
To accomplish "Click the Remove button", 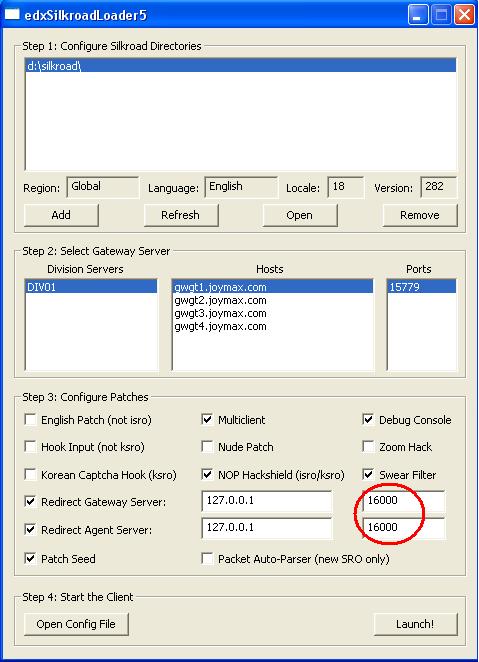I will (x=420, y=215).
